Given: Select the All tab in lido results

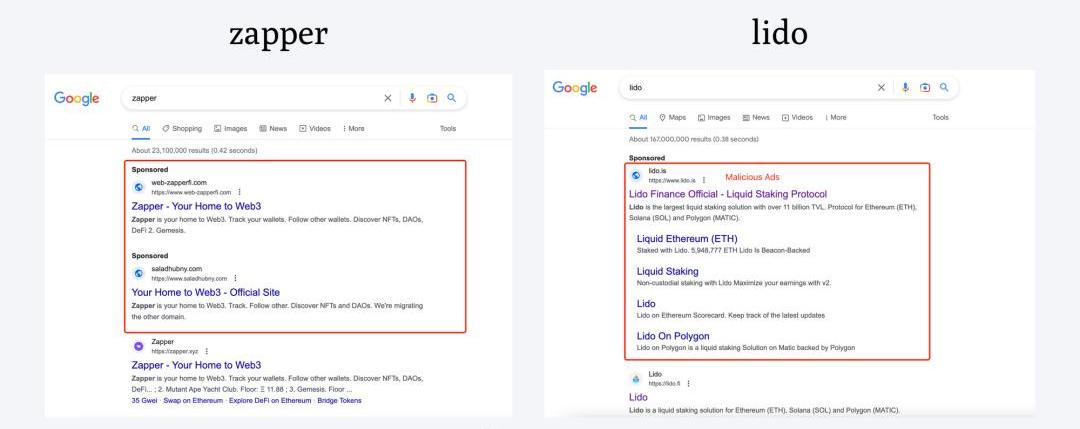Looking at the screenshot, I should click(638, 118).
